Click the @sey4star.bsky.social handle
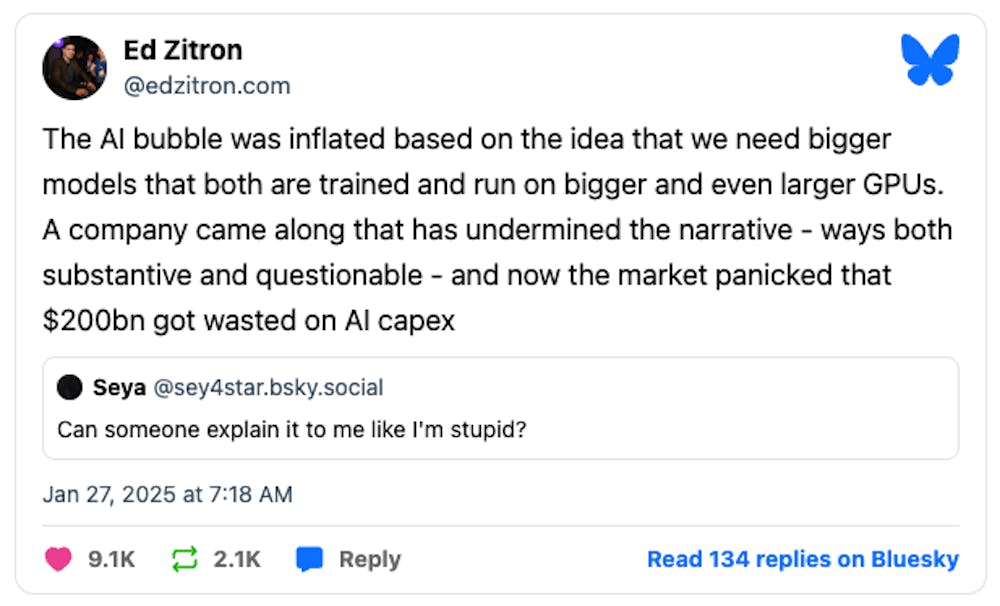This screenshot has height=606, width=1000. point(268,387)
